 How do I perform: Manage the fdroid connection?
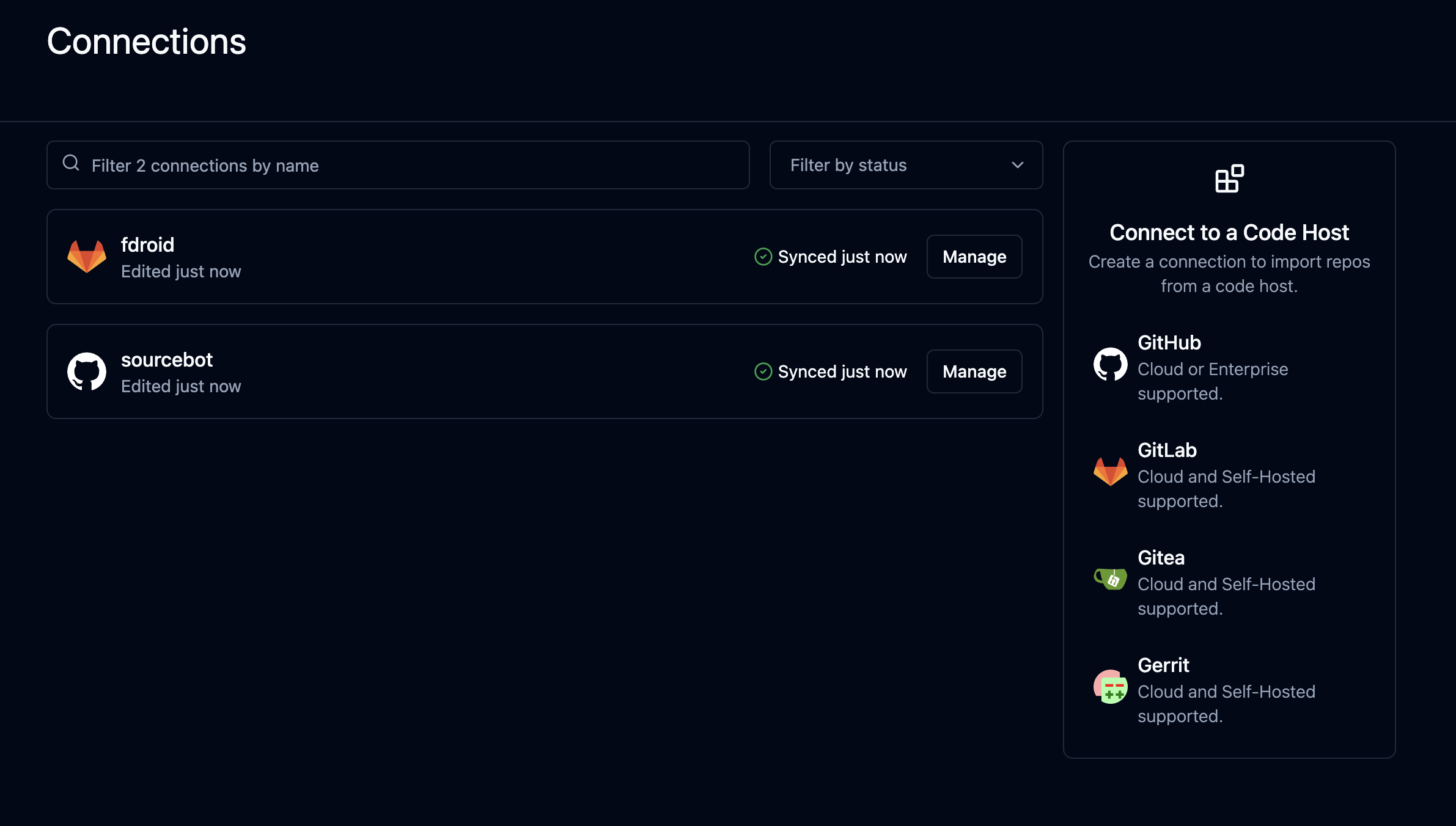coord(974,257)
